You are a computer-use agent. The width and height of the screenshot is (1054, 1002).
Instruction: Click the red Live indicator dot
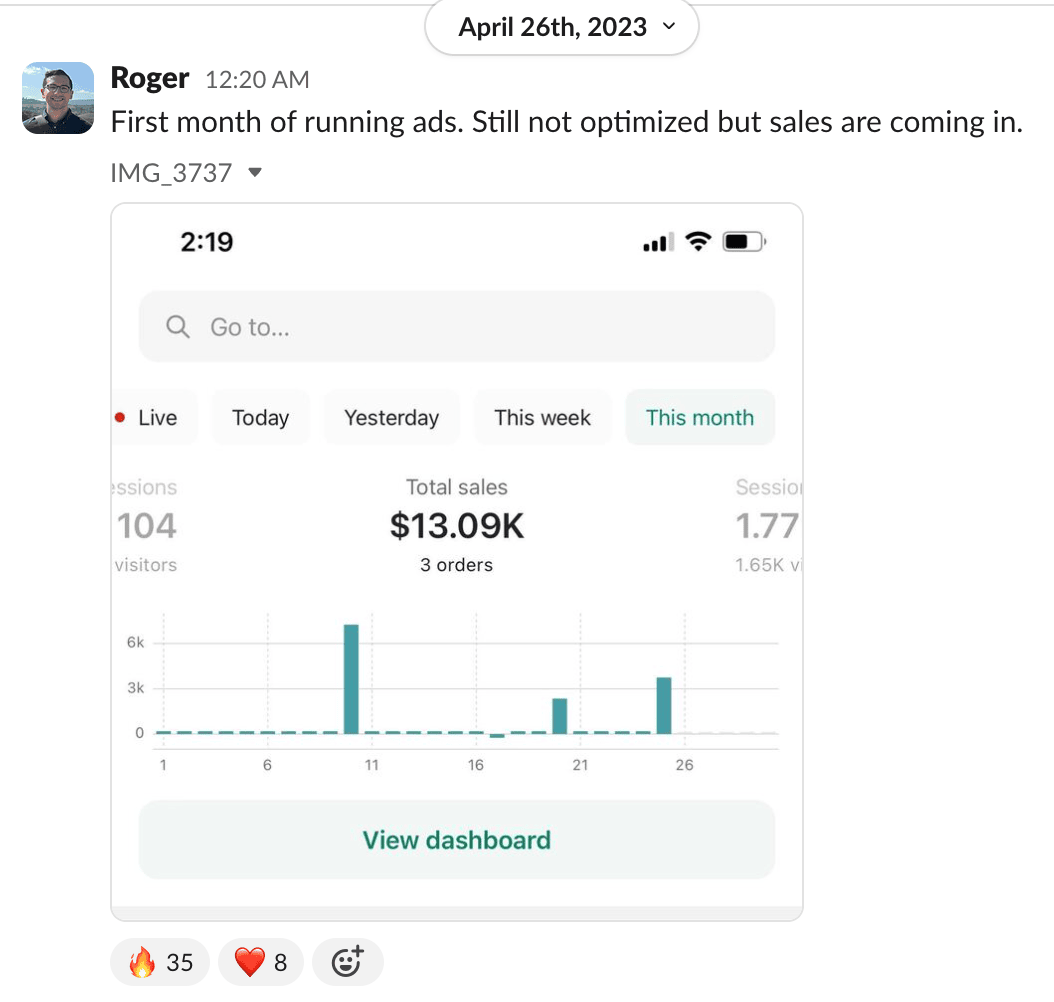121,418
